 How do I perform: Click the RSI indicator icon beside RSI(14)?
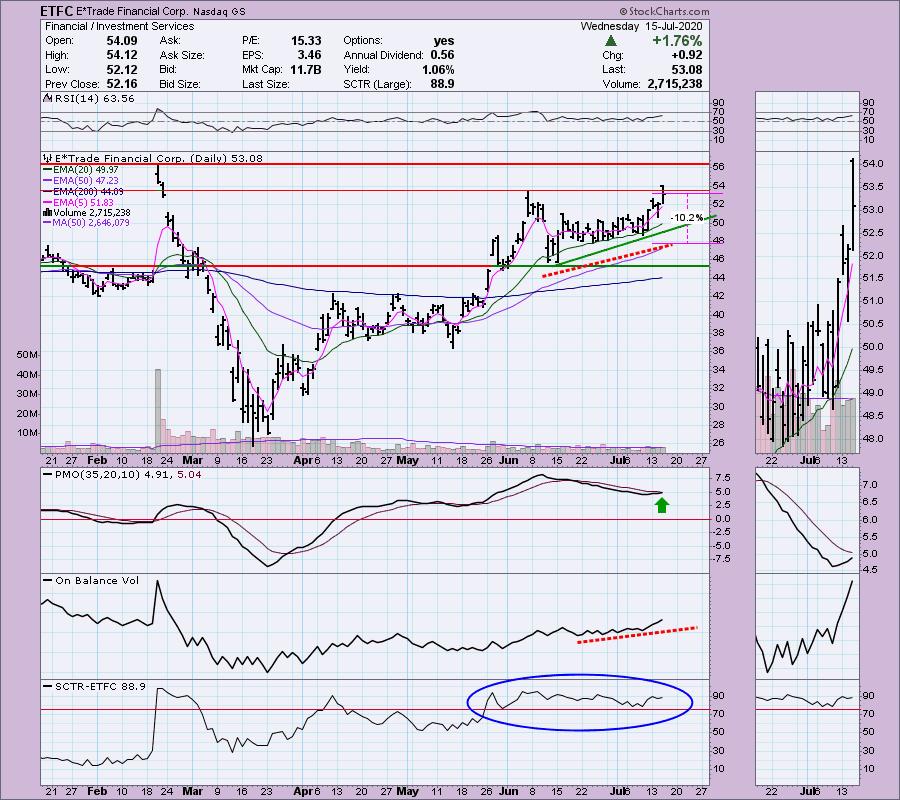[x=46, y=98]
